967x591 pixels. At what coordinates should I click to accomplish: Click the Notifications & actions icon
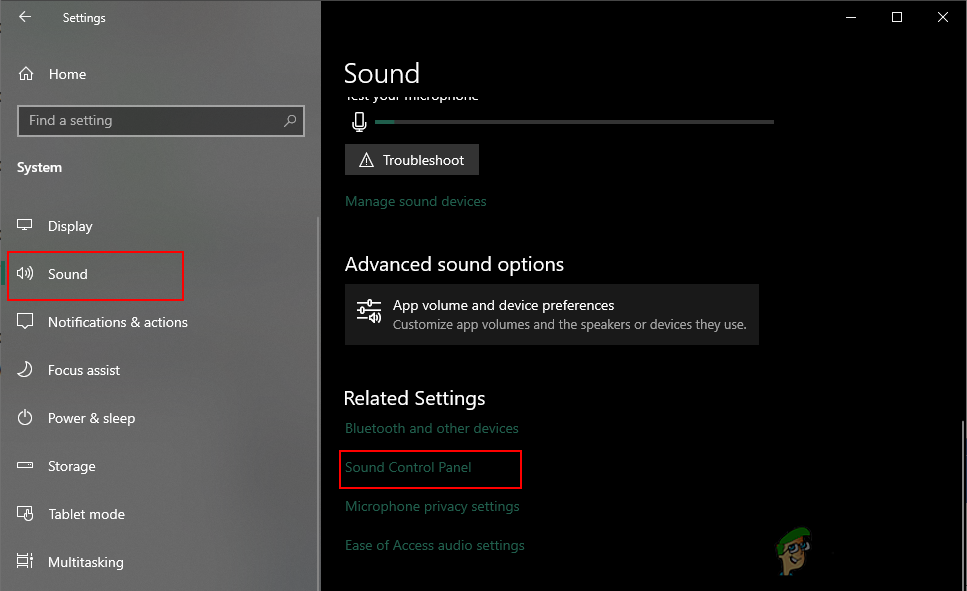(x=26, y=322)
